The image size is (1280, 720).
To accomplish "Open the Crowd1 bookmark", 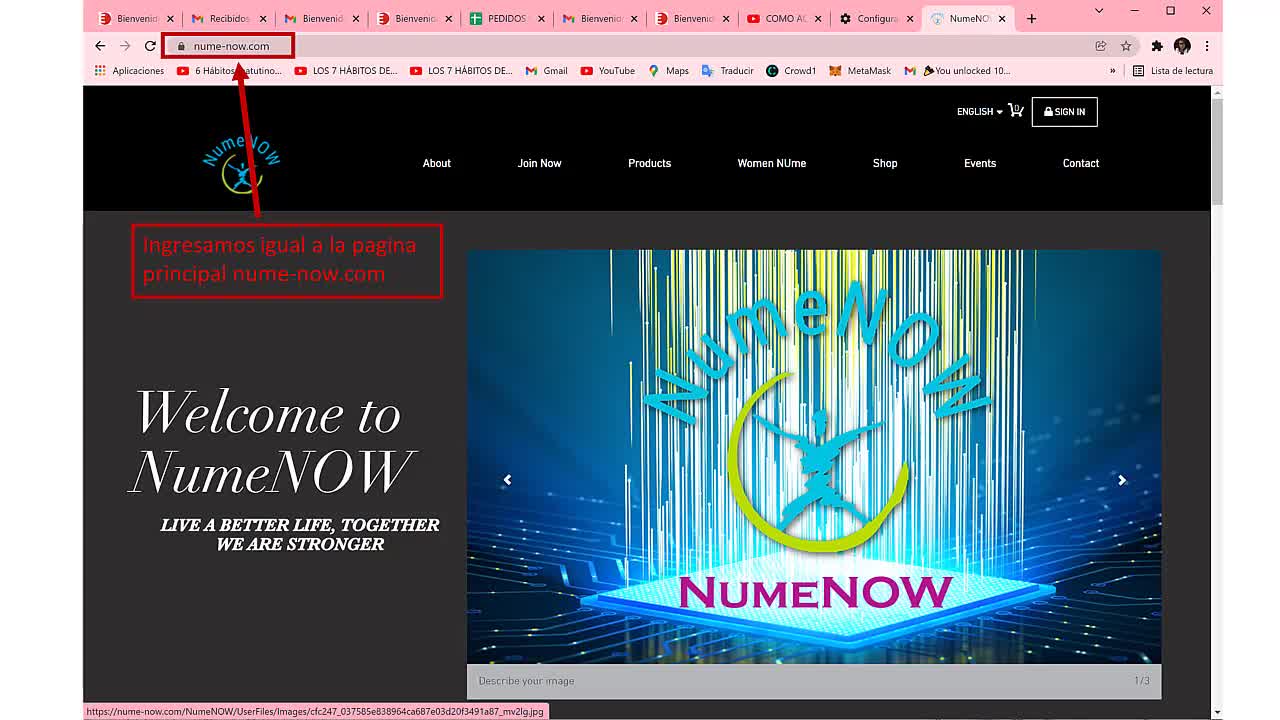I will click(x=791, y=71).
